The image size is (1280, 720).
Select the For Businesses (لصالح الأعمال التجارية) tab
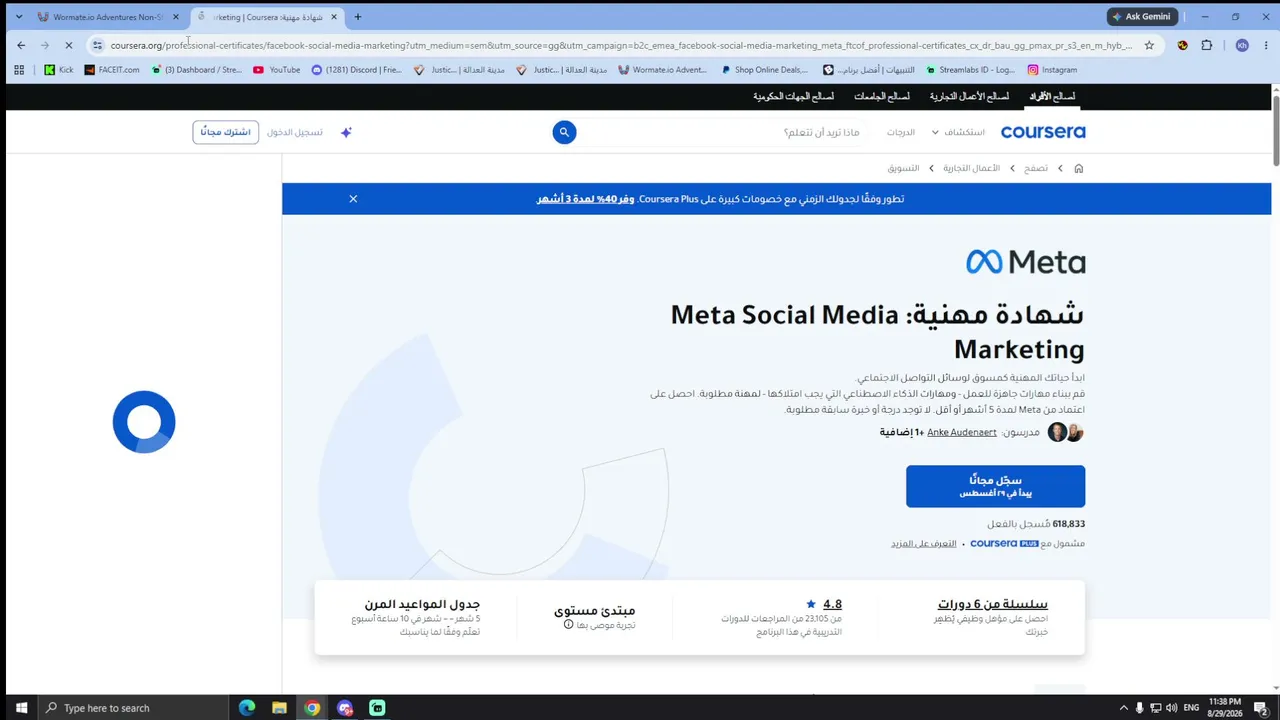(x=970, y=97)
